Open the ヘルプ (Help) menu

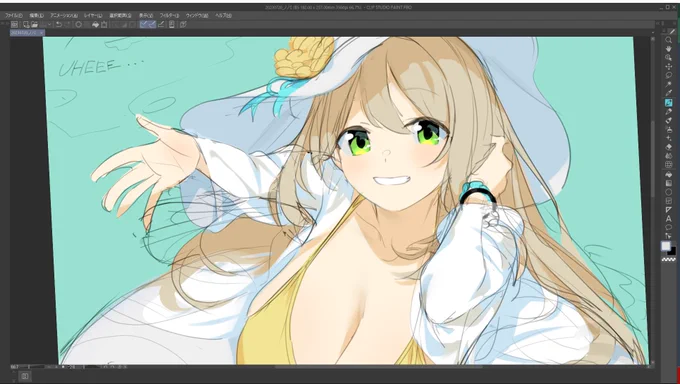click(x=223, y=16)
